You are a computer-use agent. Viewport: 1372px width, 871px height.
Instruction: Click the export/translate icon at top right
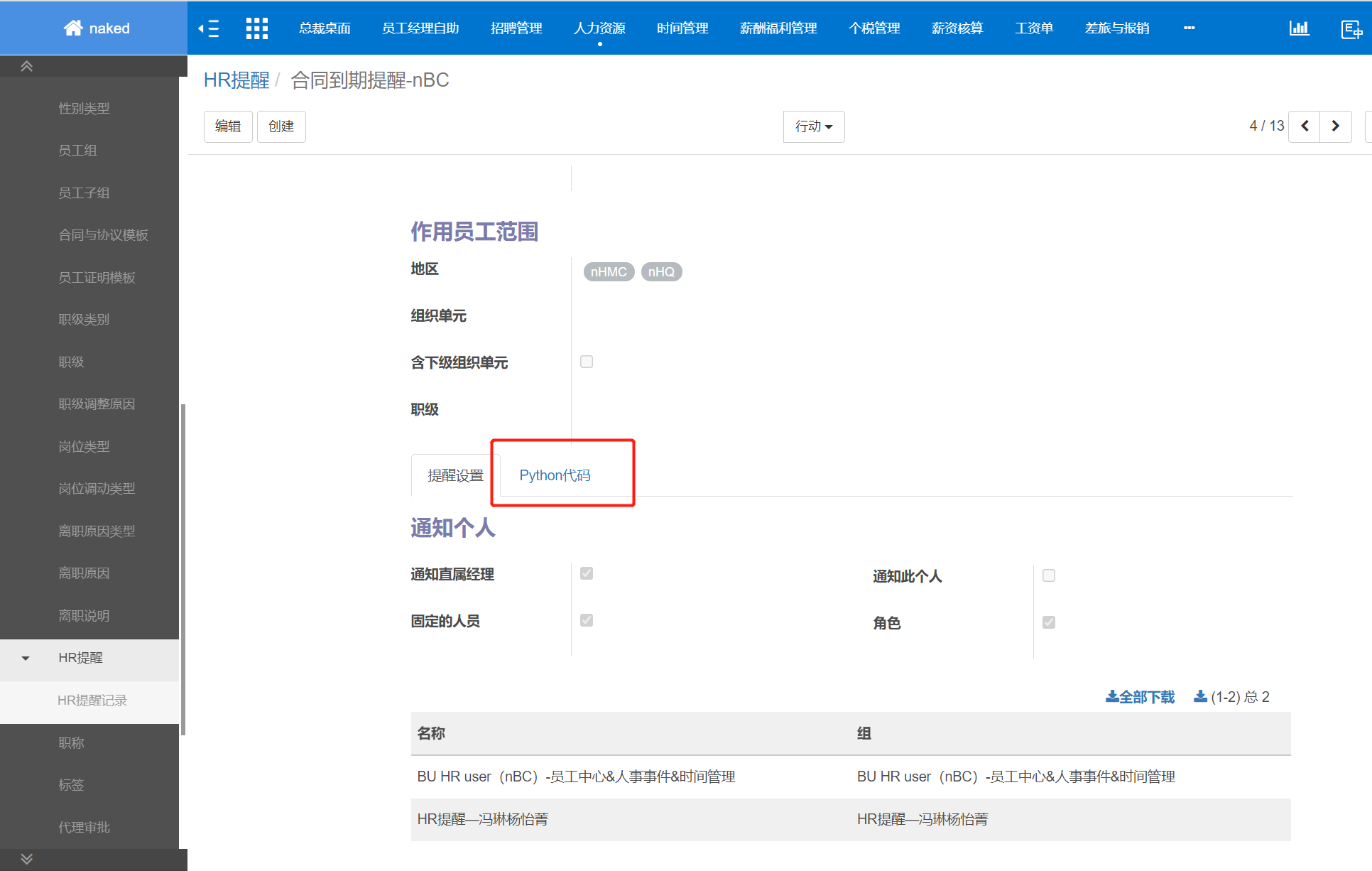[1351, 30]
